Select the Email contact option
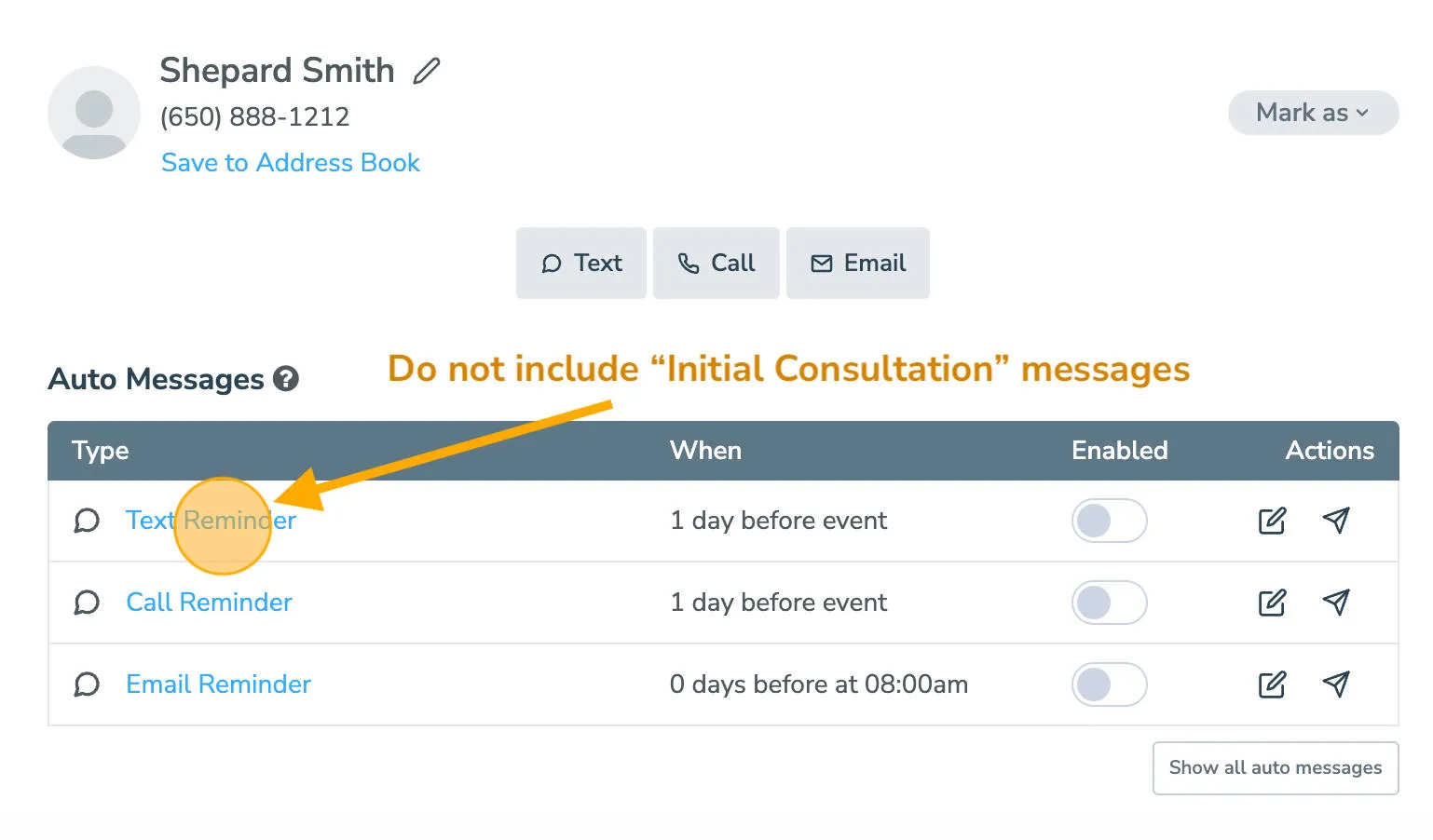The height and width of the screenshot is (840, 1433). pyautogui.click(x=857, y=263)
